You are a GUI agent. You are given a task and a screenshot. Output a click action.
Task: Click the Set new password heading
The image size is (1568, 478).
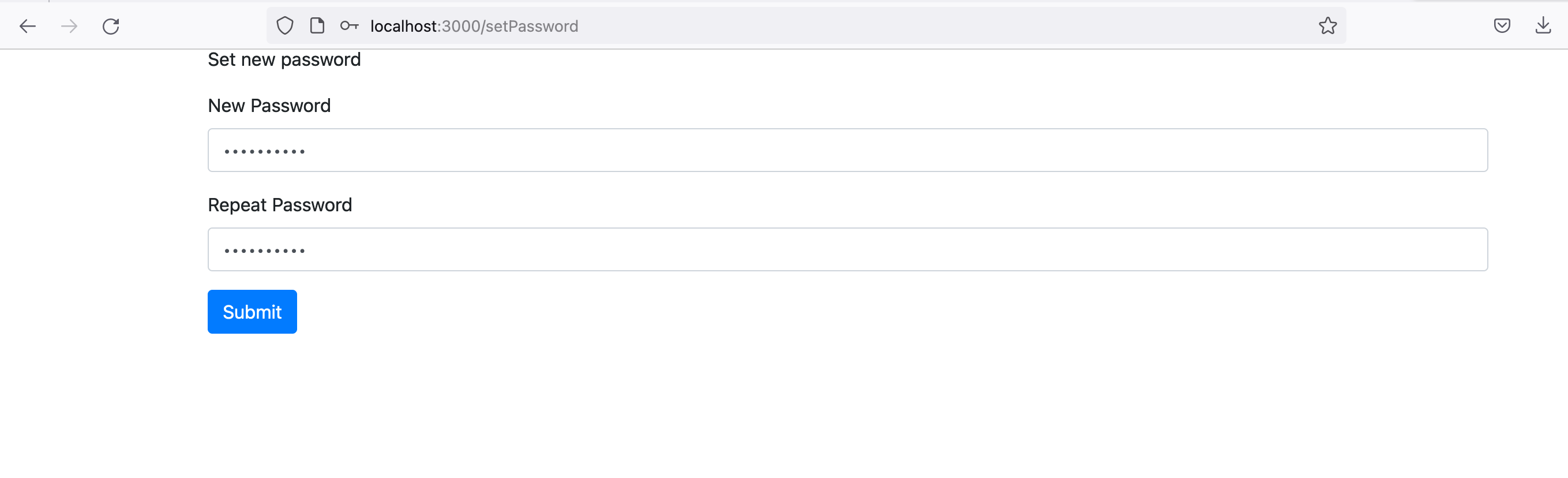[x=284, y=59]
